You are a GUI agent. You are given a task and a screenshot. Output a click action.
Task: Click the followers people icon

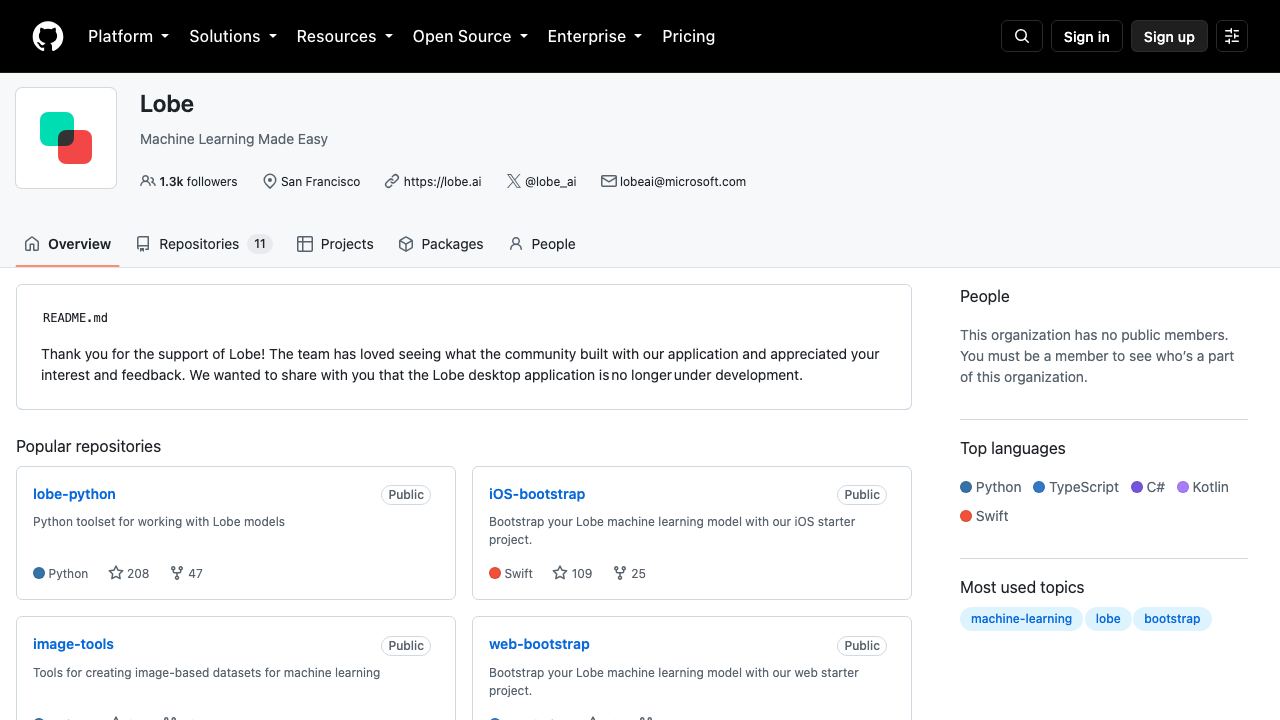pyautogui.click(x=148, y=181)
